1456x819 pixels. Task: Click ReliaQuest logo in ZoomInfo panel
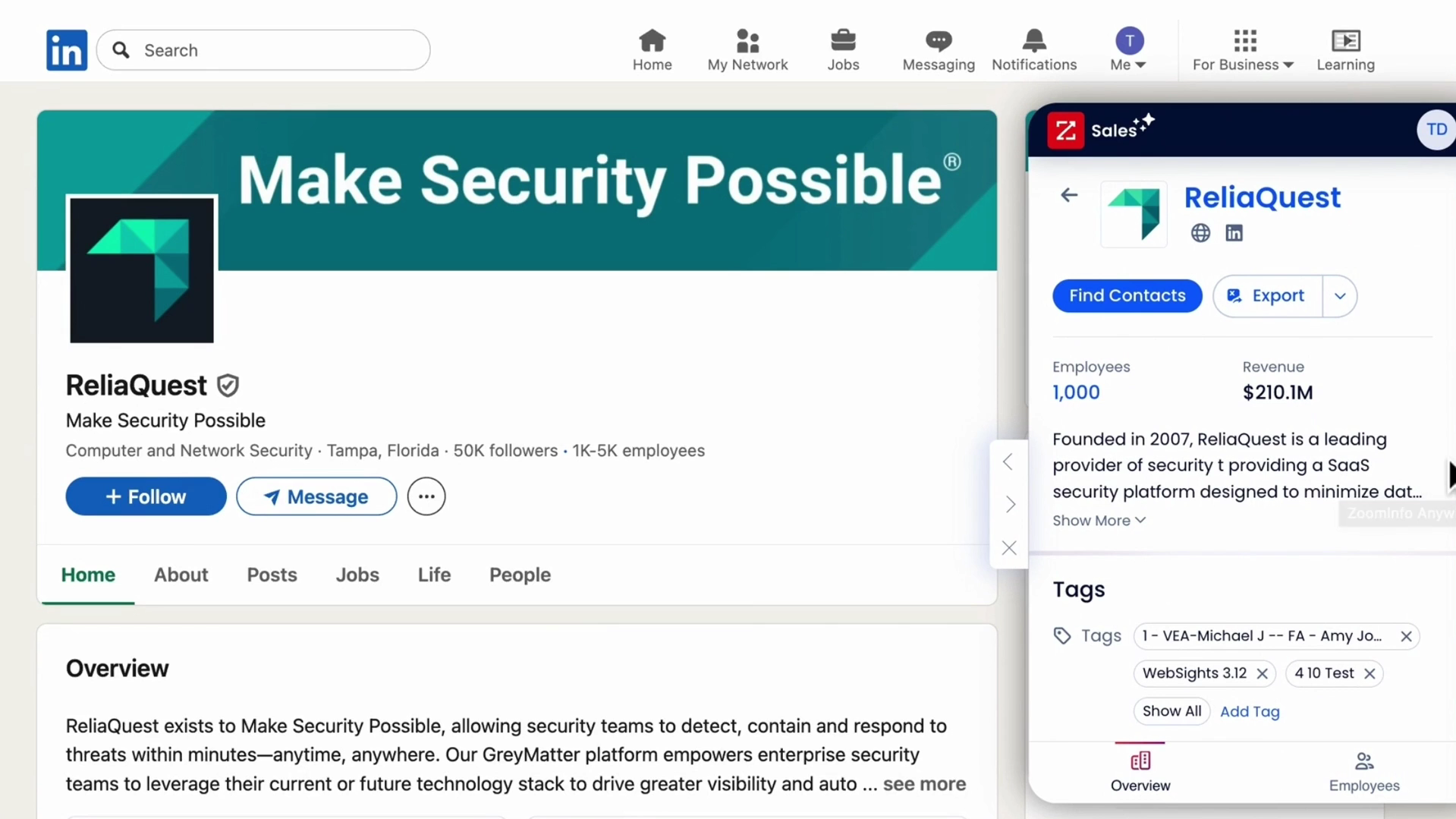1134,214
